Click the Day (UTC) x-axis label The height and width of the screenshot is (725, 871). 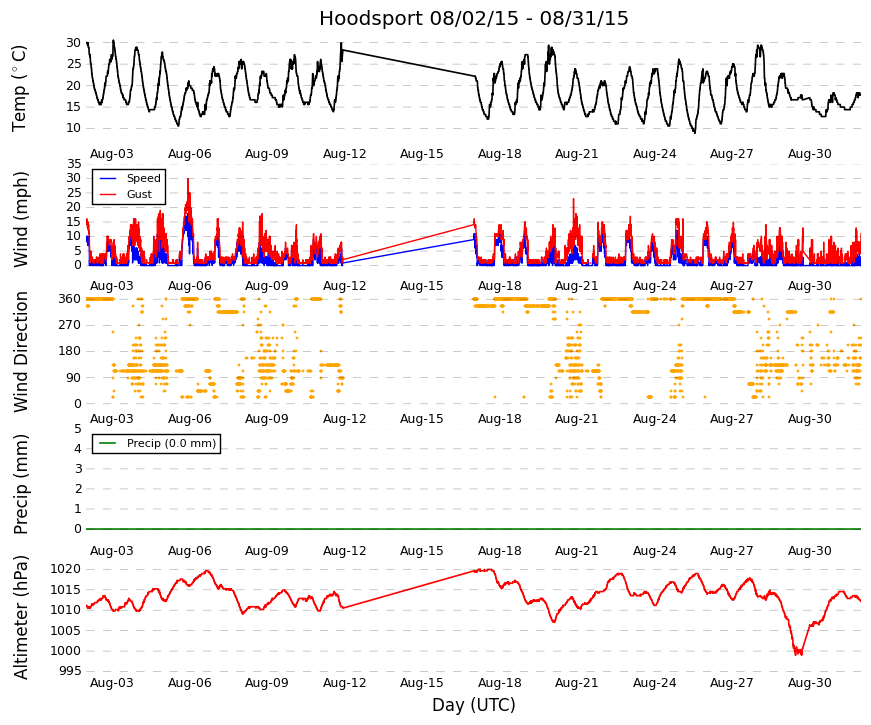[x=473, y=705]
